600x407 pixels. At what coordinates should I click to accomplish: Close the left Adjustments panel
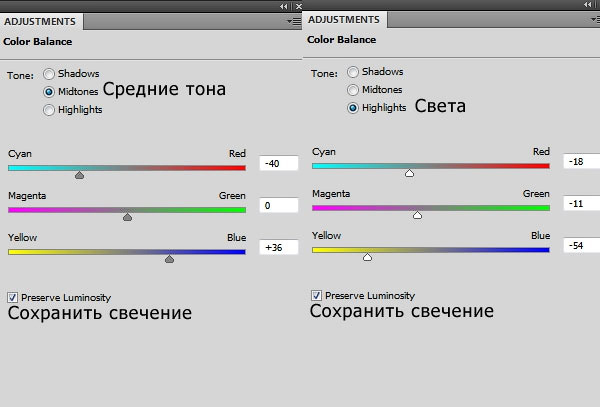click(299, 6)
